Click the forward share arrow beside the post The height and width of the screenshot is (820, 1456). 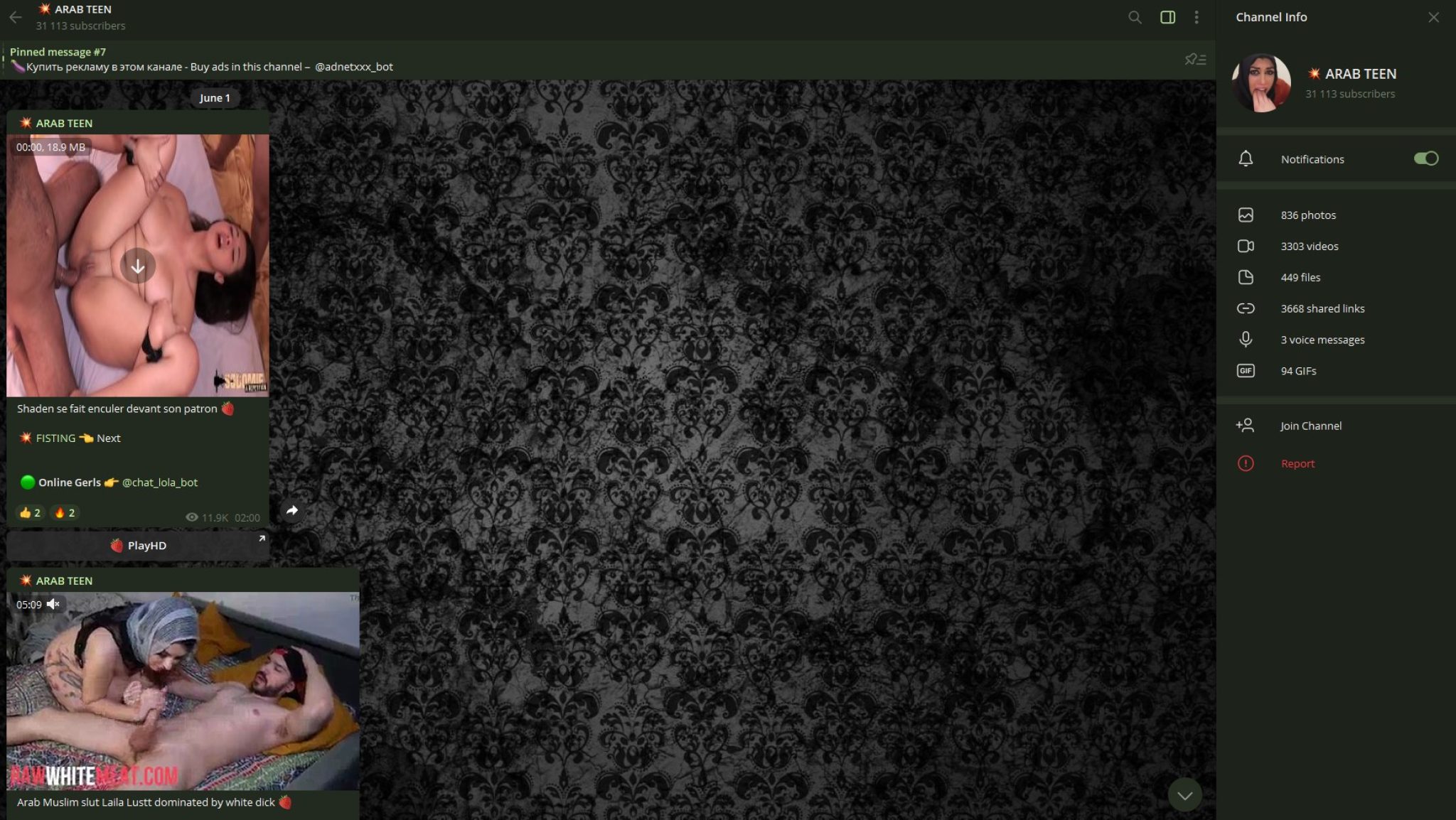(292, 510)
